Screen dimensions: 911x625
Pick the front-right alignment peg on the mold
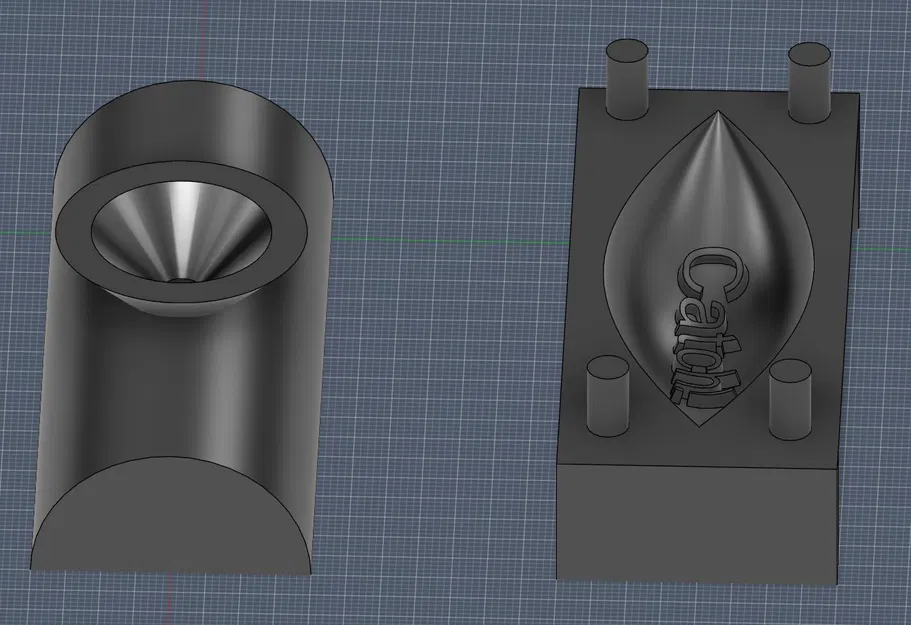pyautogui.click(x=790, y=400)
